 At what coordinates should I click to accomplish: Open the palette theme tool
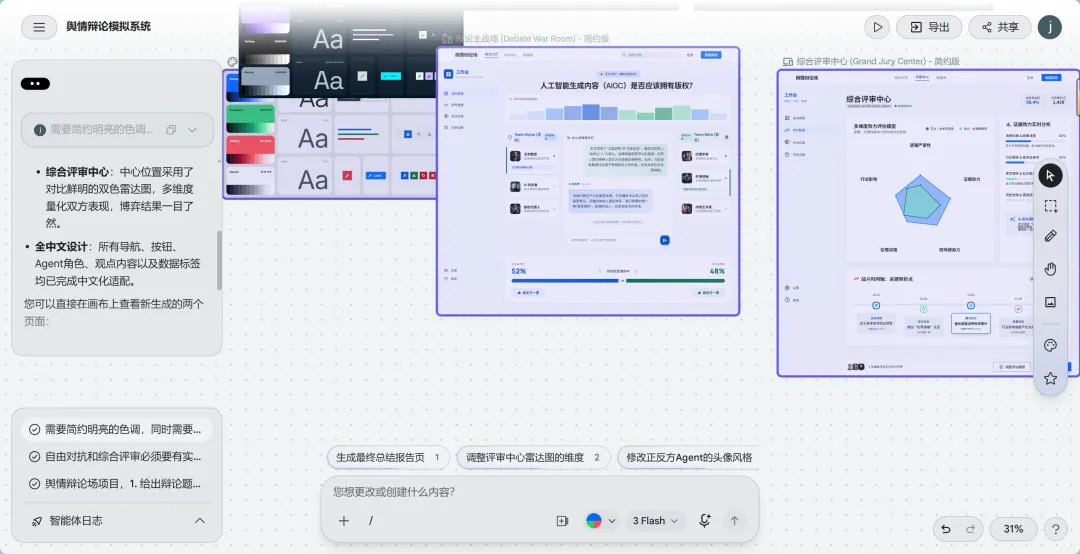(1050, 345)
